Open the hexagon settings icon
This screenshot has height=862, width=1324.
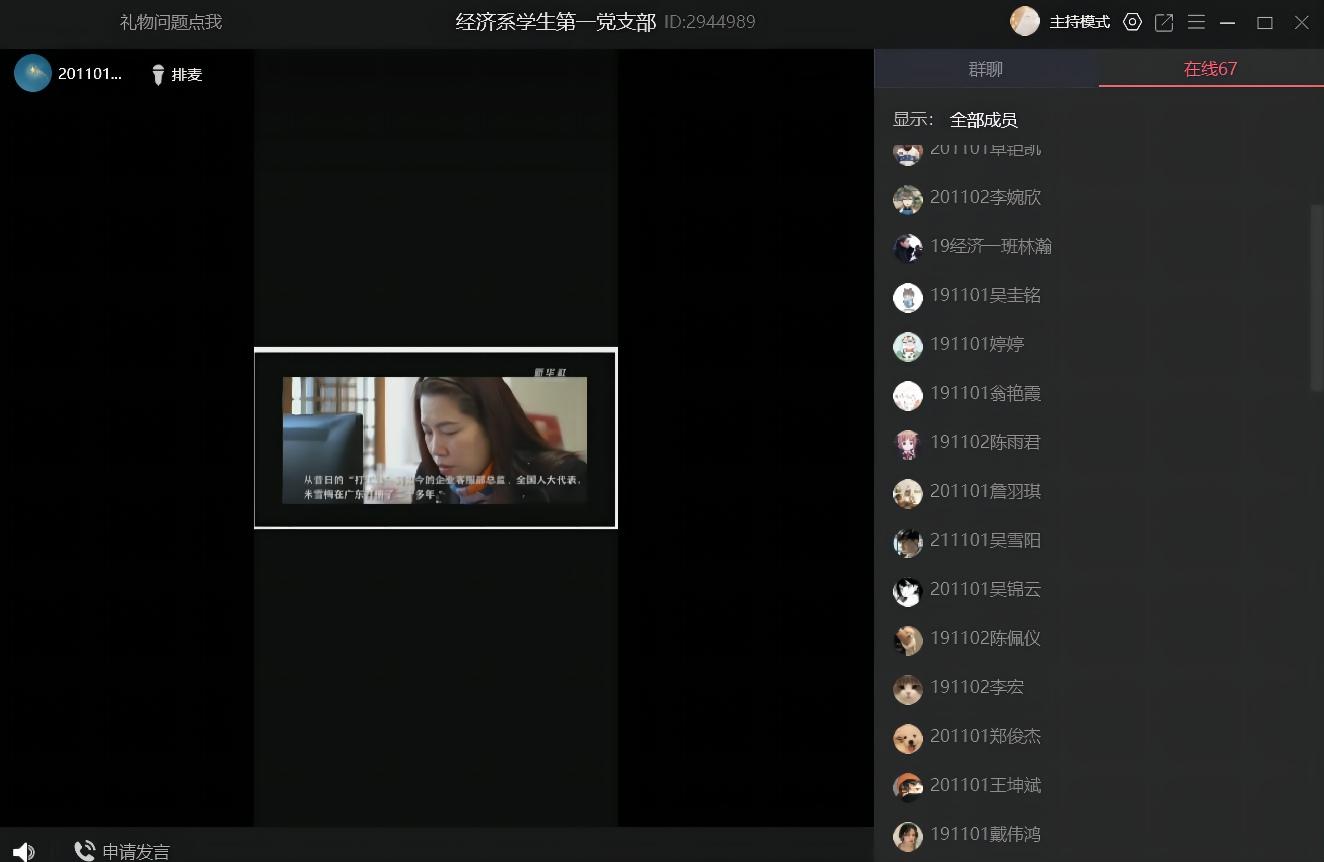point(1132,22)
